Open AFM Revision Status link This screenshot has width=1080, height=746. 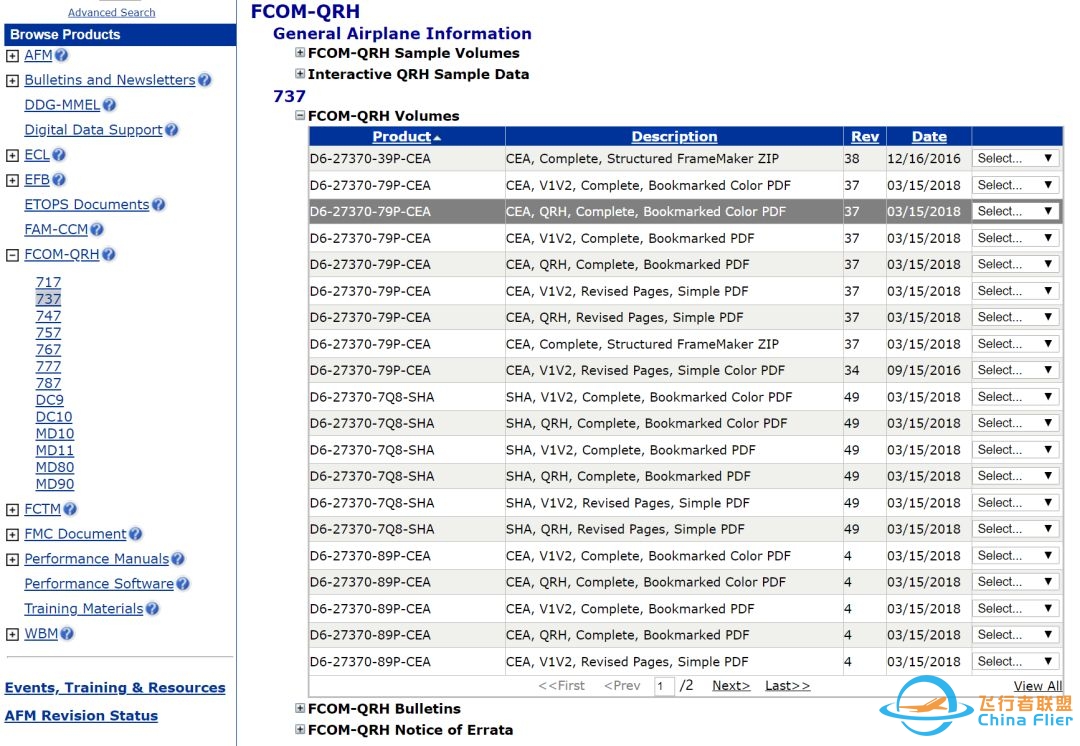(x=81, y=716)
